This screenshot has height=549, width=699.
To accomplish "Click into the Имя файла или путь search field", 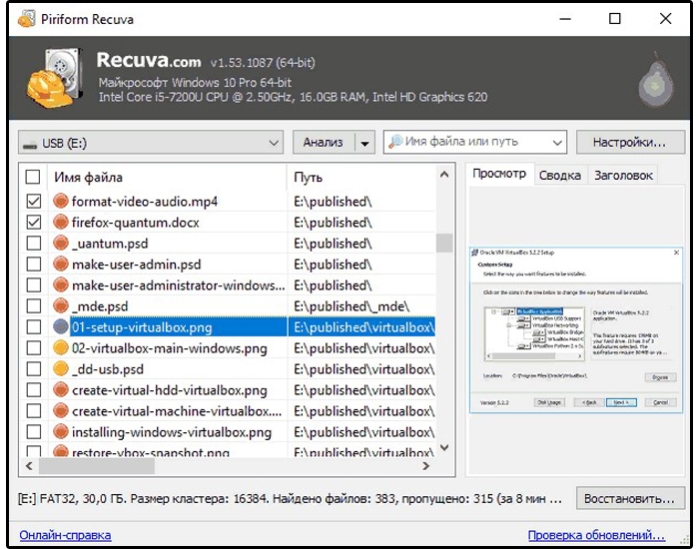I will point(475,142).
